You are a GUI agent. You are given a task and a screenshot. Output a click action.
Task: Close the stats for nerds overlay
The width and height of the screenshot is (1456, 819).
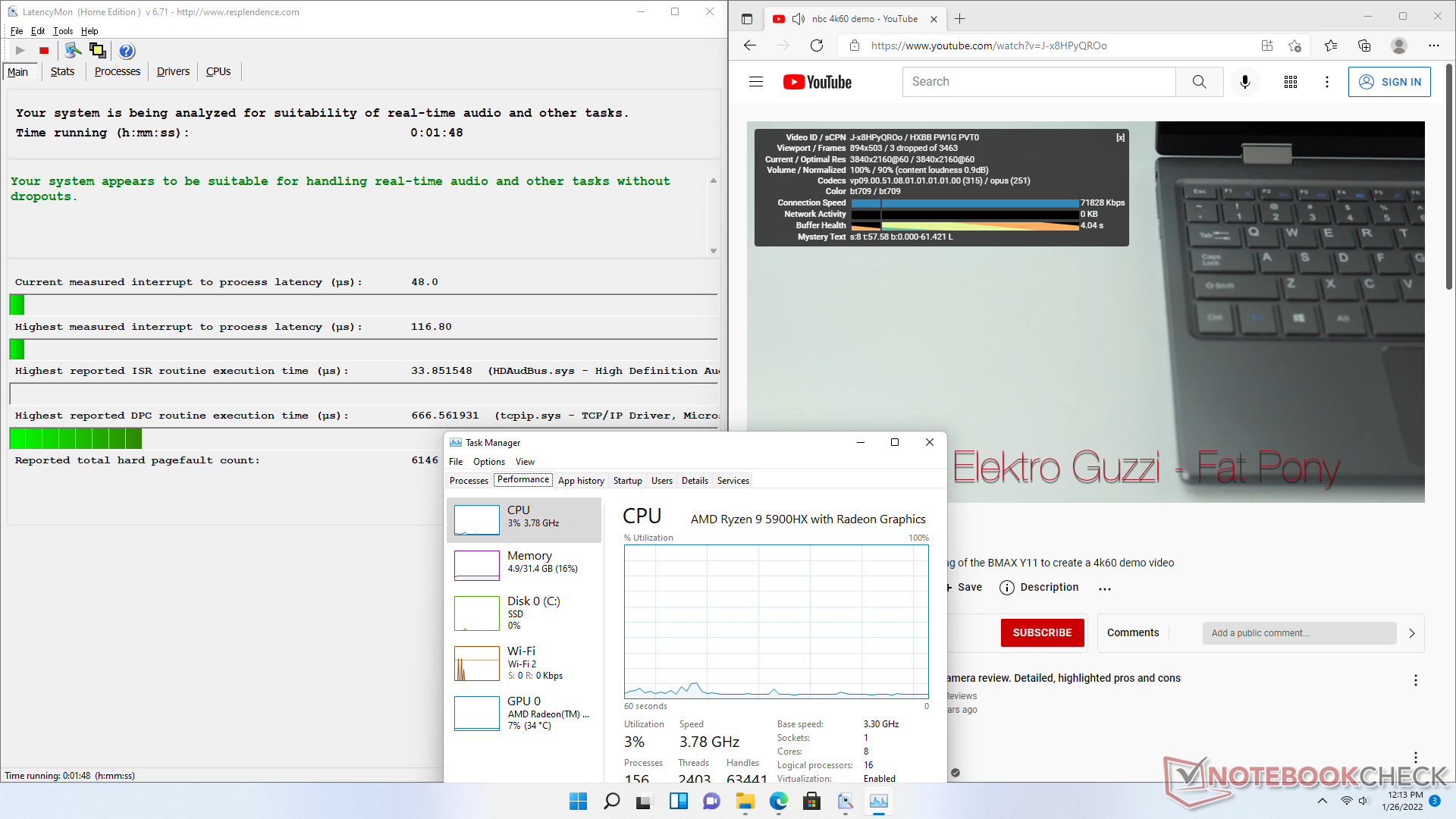click(x=1120, y=137)
